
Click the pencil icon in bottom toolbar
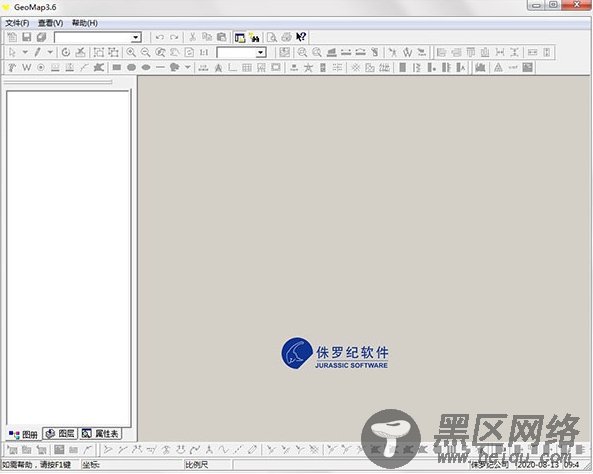coord(253,450)
